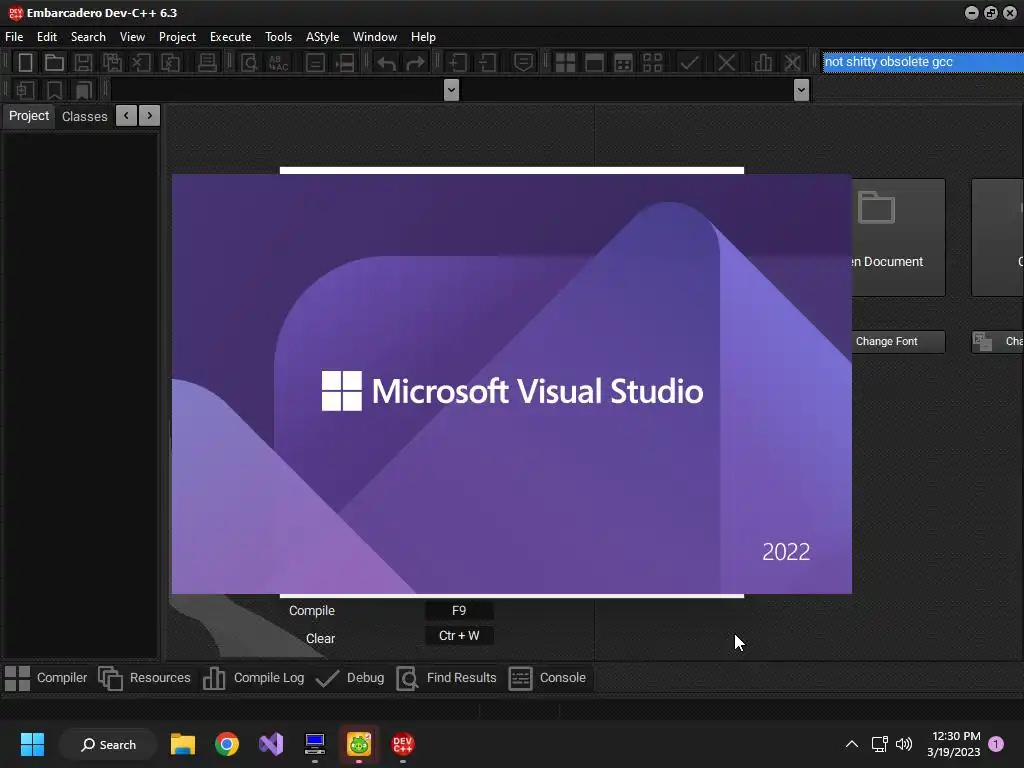Open File Explorer from taskbar

point(183,744)
